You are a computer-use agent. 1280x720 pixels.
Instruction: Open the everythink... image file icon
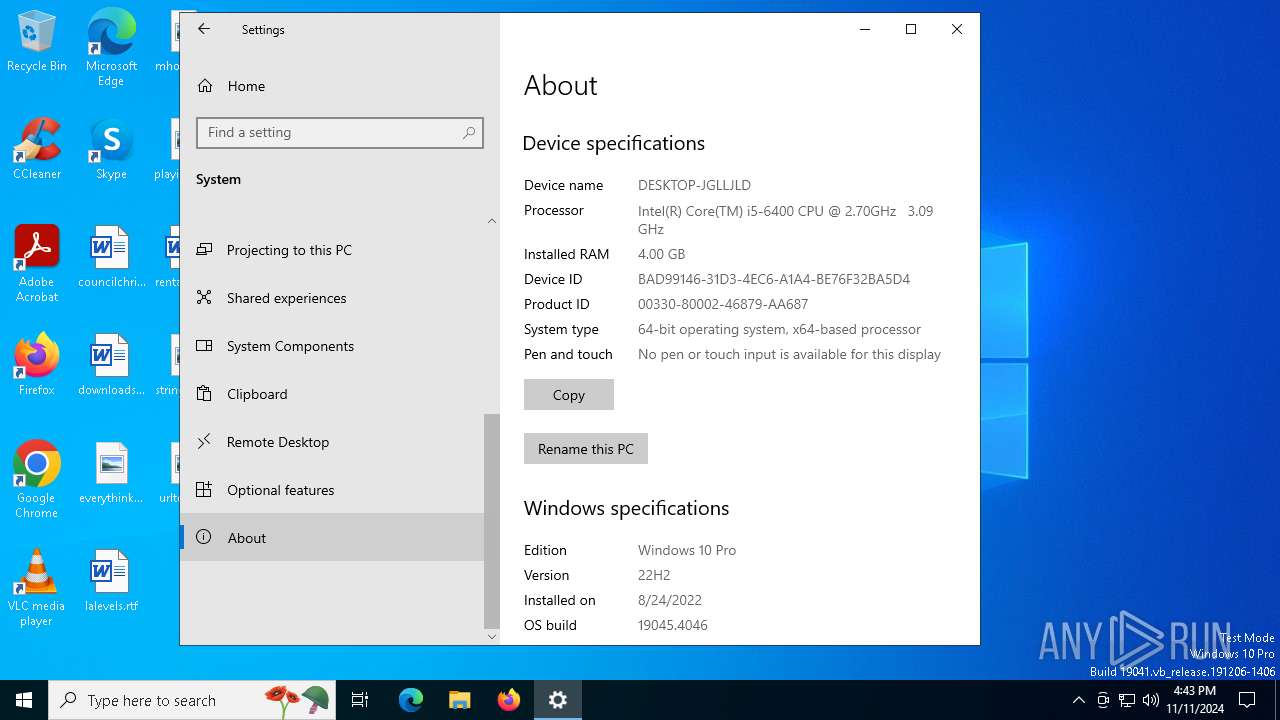click(x=111, y=473)
